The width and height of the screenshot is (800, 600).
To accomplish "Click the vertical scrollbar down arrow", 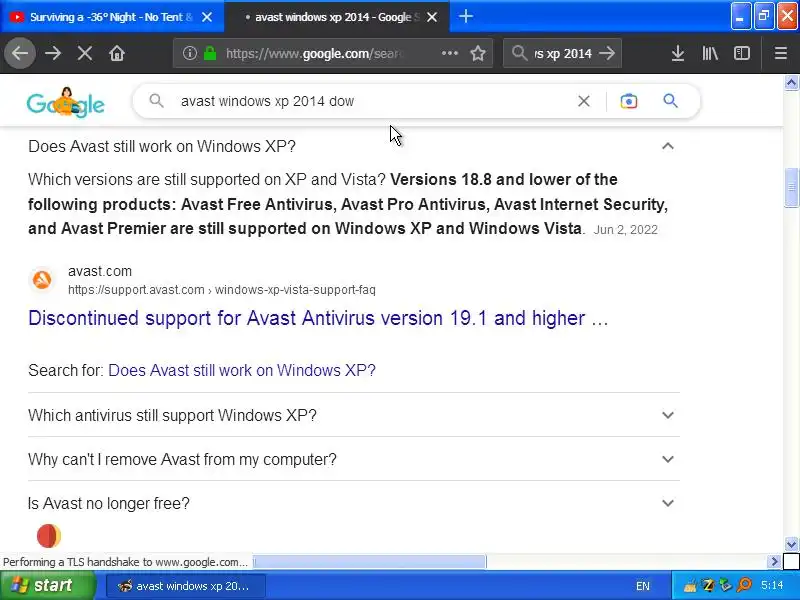I will 791,544.
